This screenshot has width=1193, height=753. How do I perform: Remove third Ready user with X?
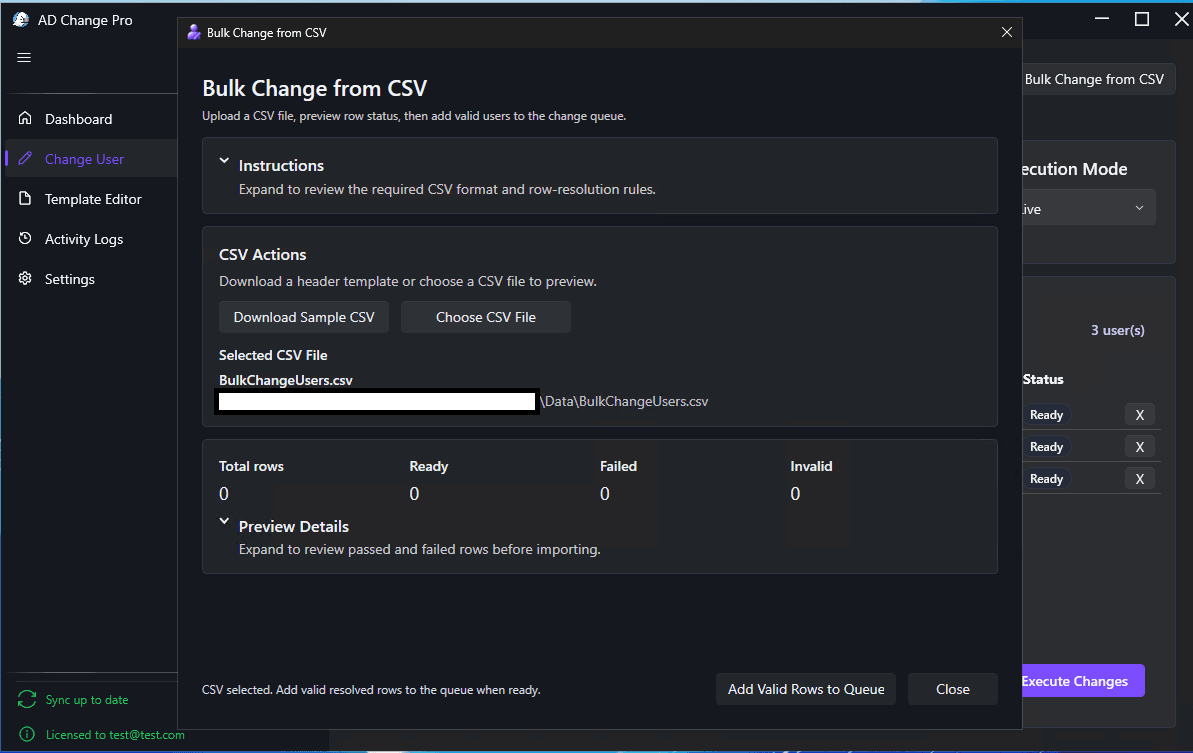(1140, 478)
